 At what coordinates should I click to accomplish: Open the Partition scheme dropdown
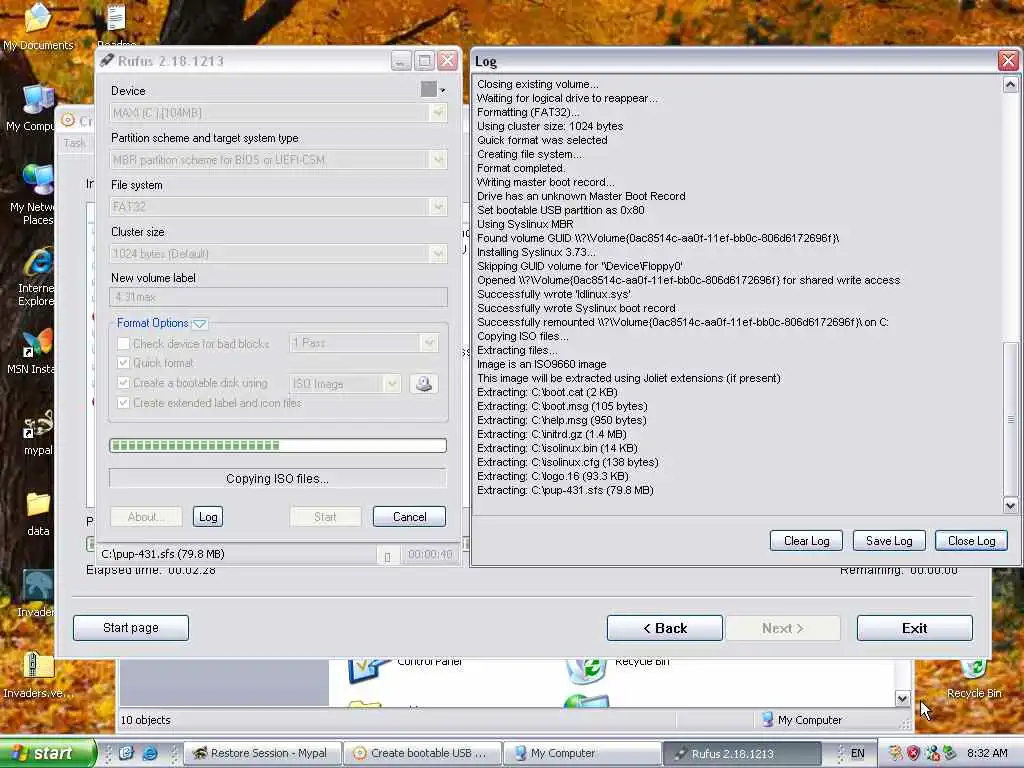[x=278, y=160]
